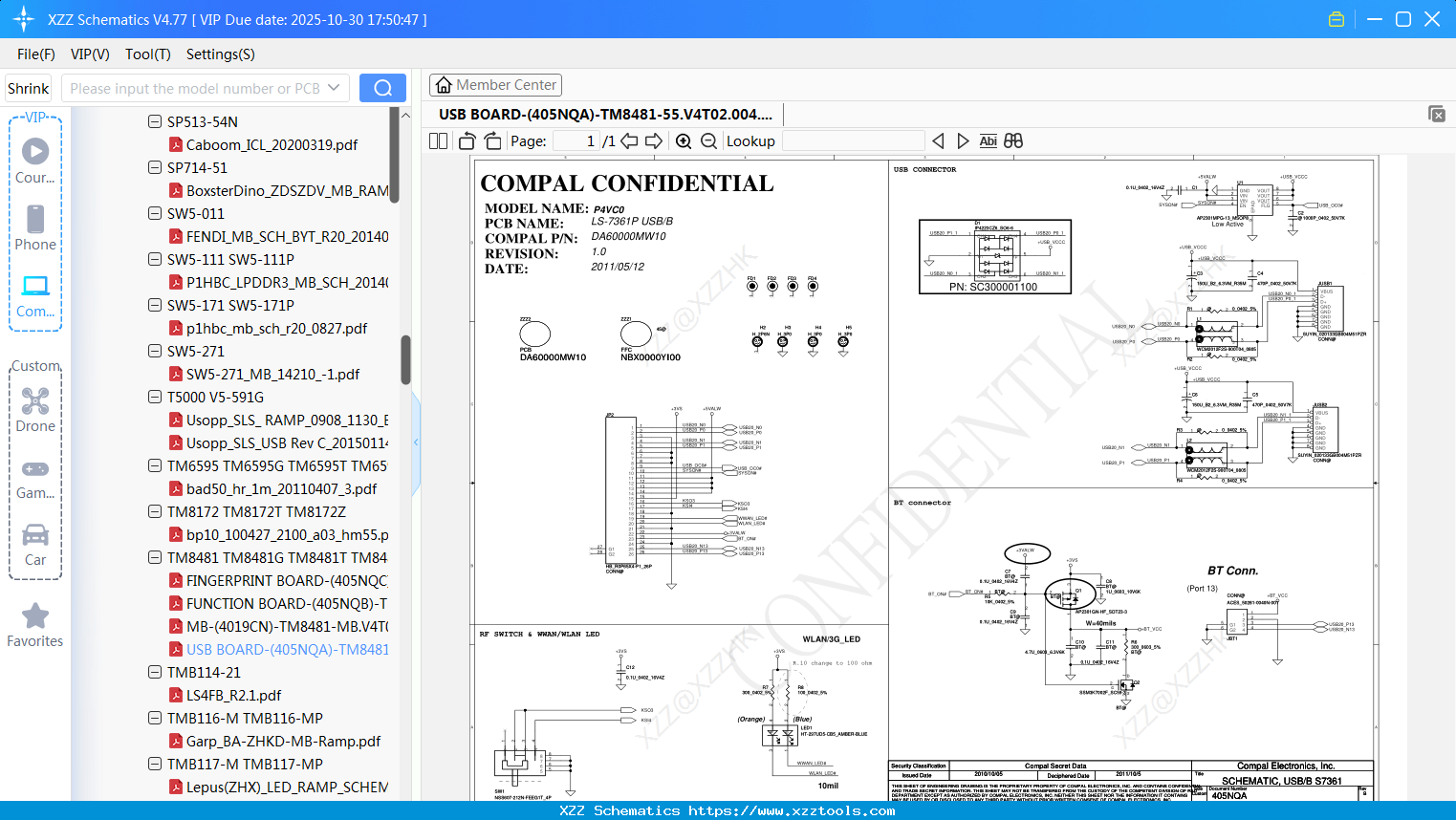This screenshot has height=820, width=1456.
Task: Click the Lookup text field
Action: (x=853, y=140)
